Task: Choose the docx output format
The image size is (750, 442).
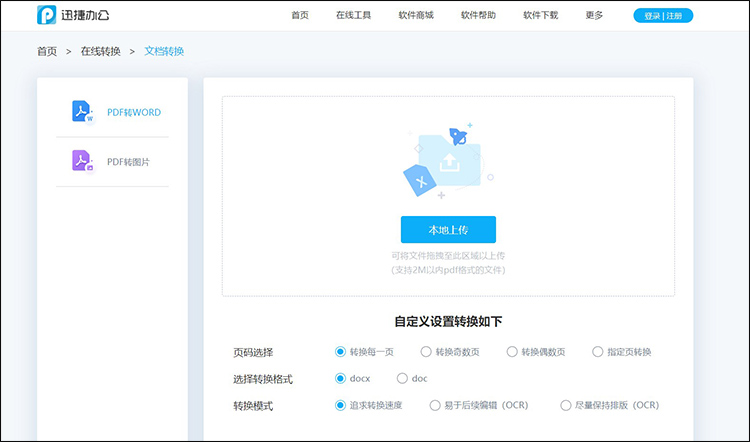Action: click(353, 378)
